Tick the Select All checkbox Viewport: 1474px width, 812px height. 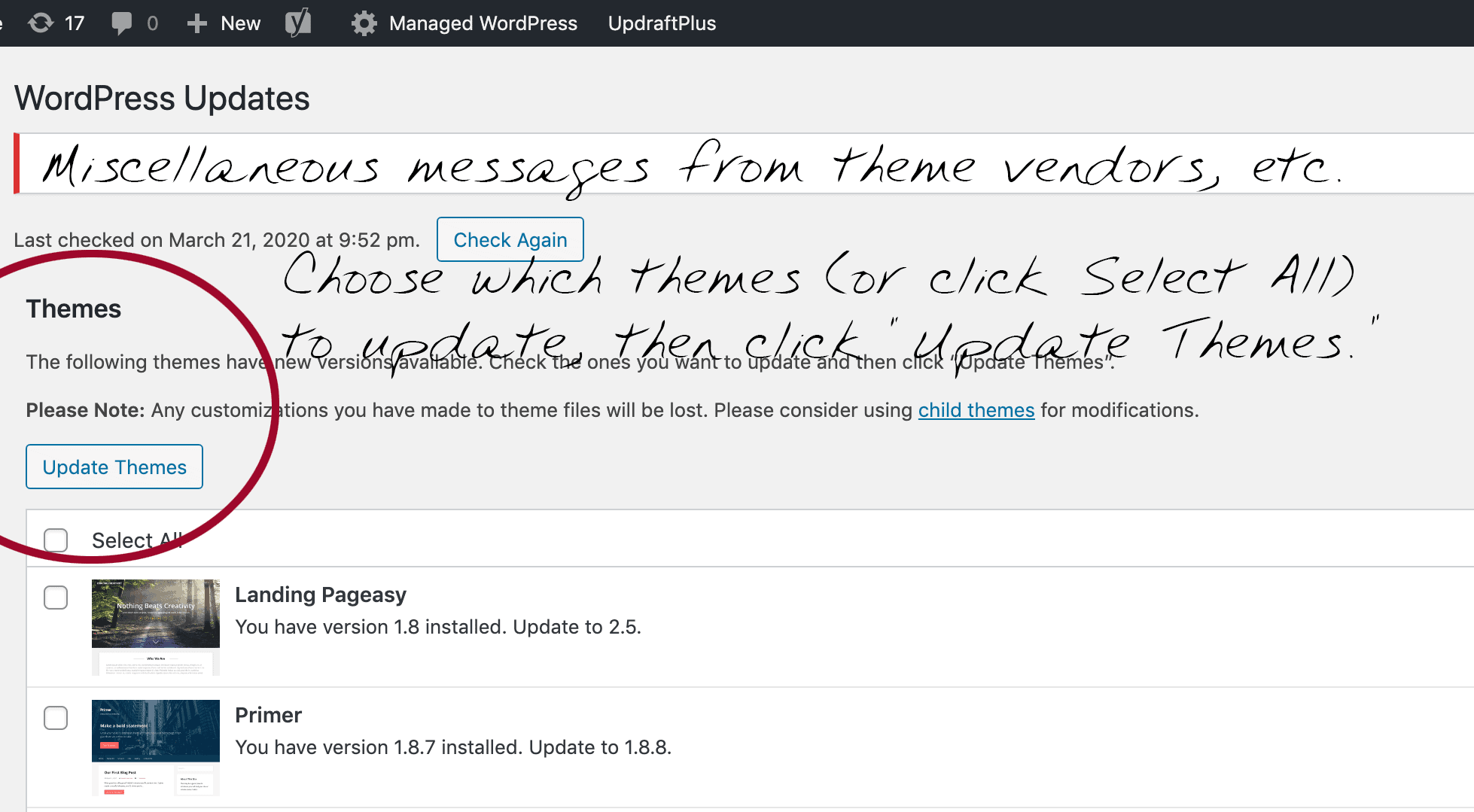56,540
